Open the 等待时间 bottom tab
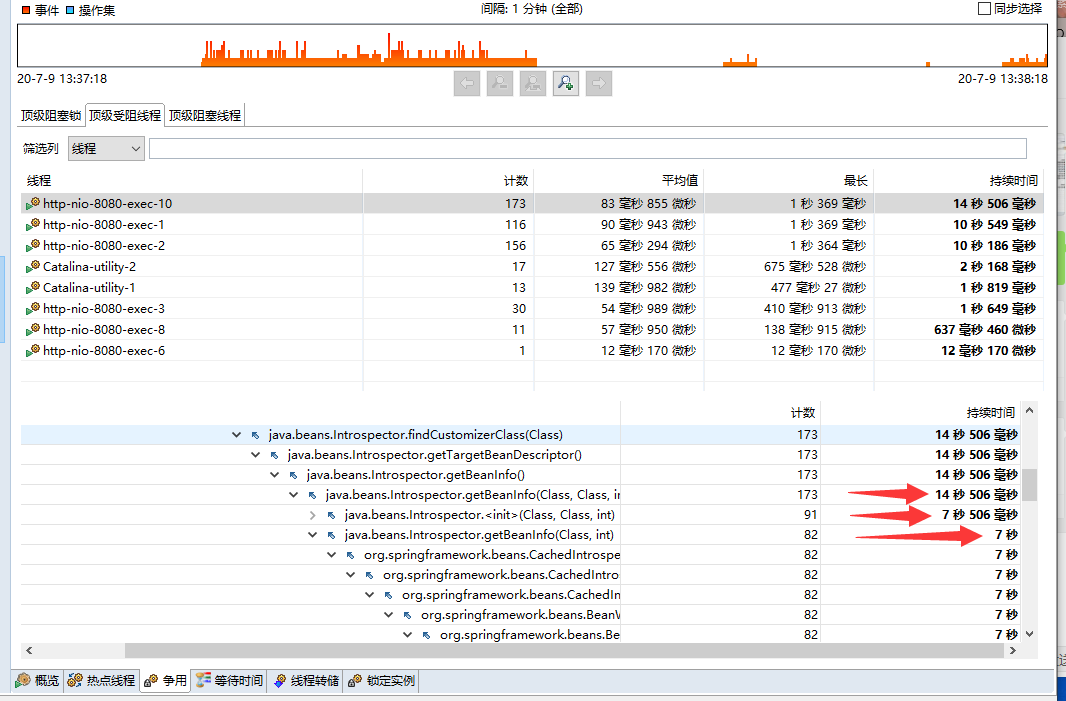Screen dimensions: 1066x701 click(229, 681)
